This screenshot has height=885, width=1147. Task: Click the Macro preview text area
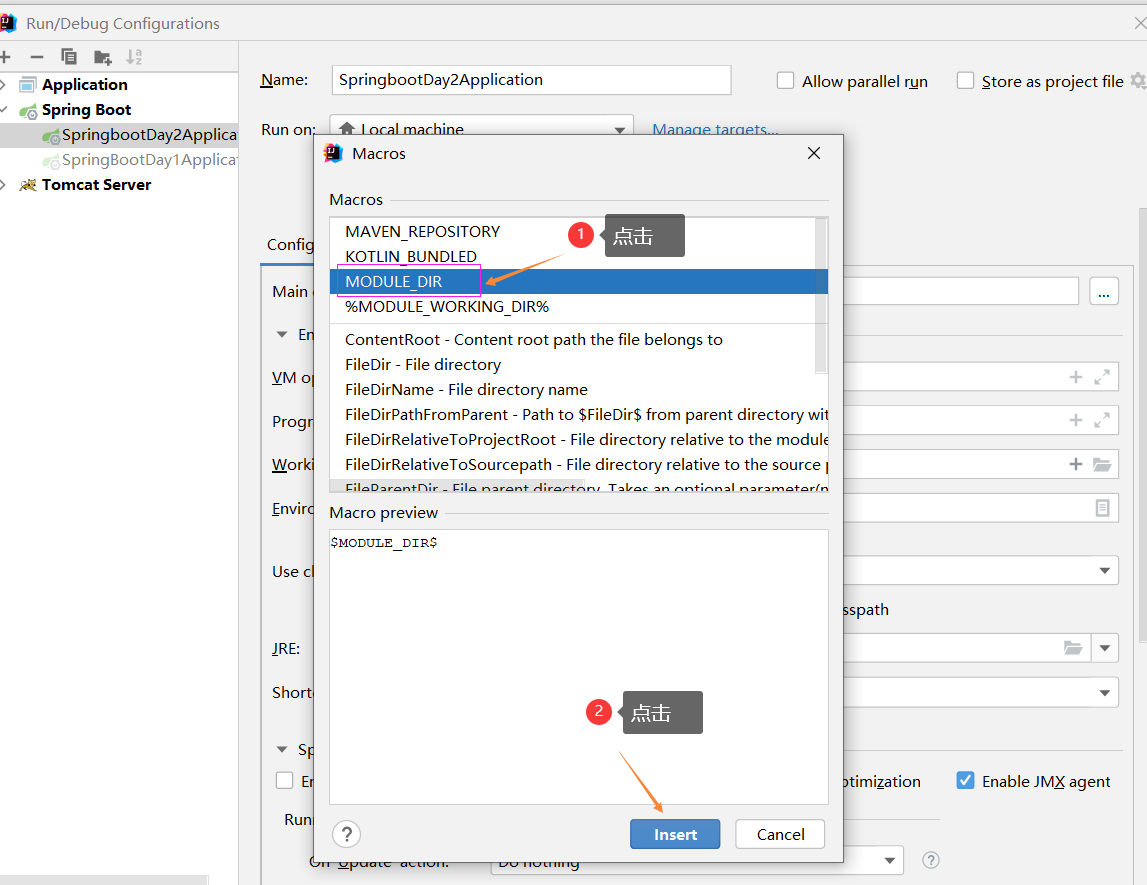pos(579,666)
